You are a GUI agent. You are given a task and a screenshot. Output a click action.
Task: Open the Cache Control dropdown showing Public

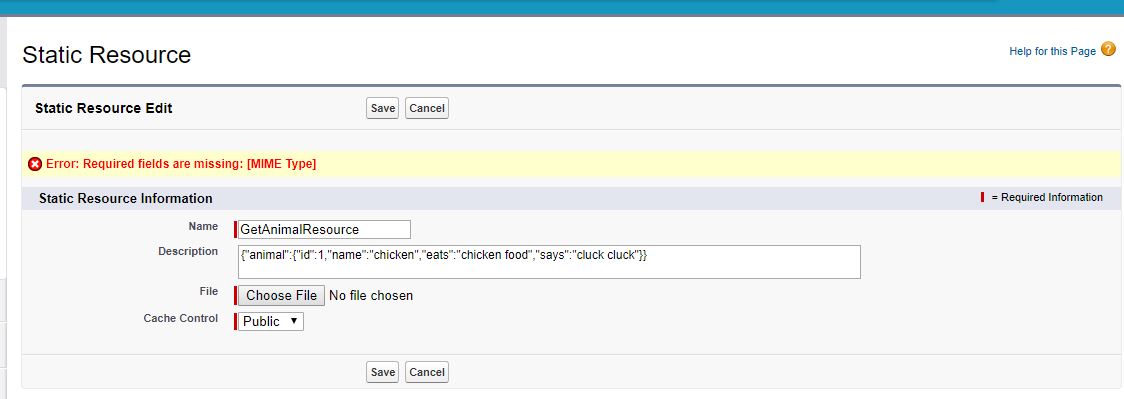(271, 321)
